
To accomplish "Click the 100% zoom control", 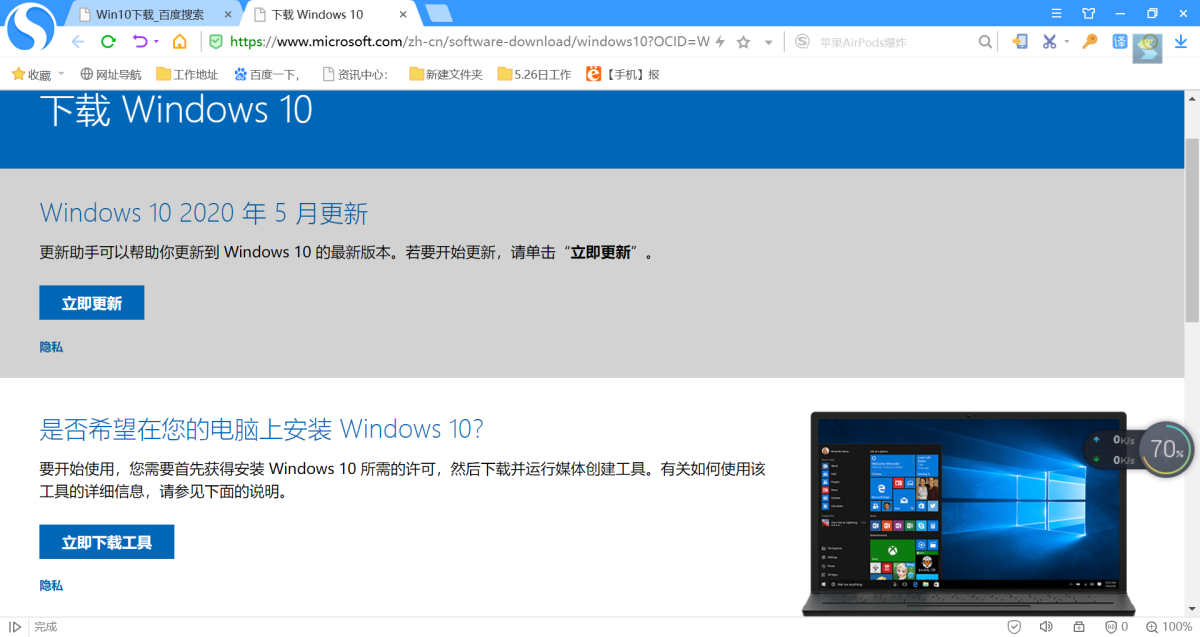I will (1169, 627).
